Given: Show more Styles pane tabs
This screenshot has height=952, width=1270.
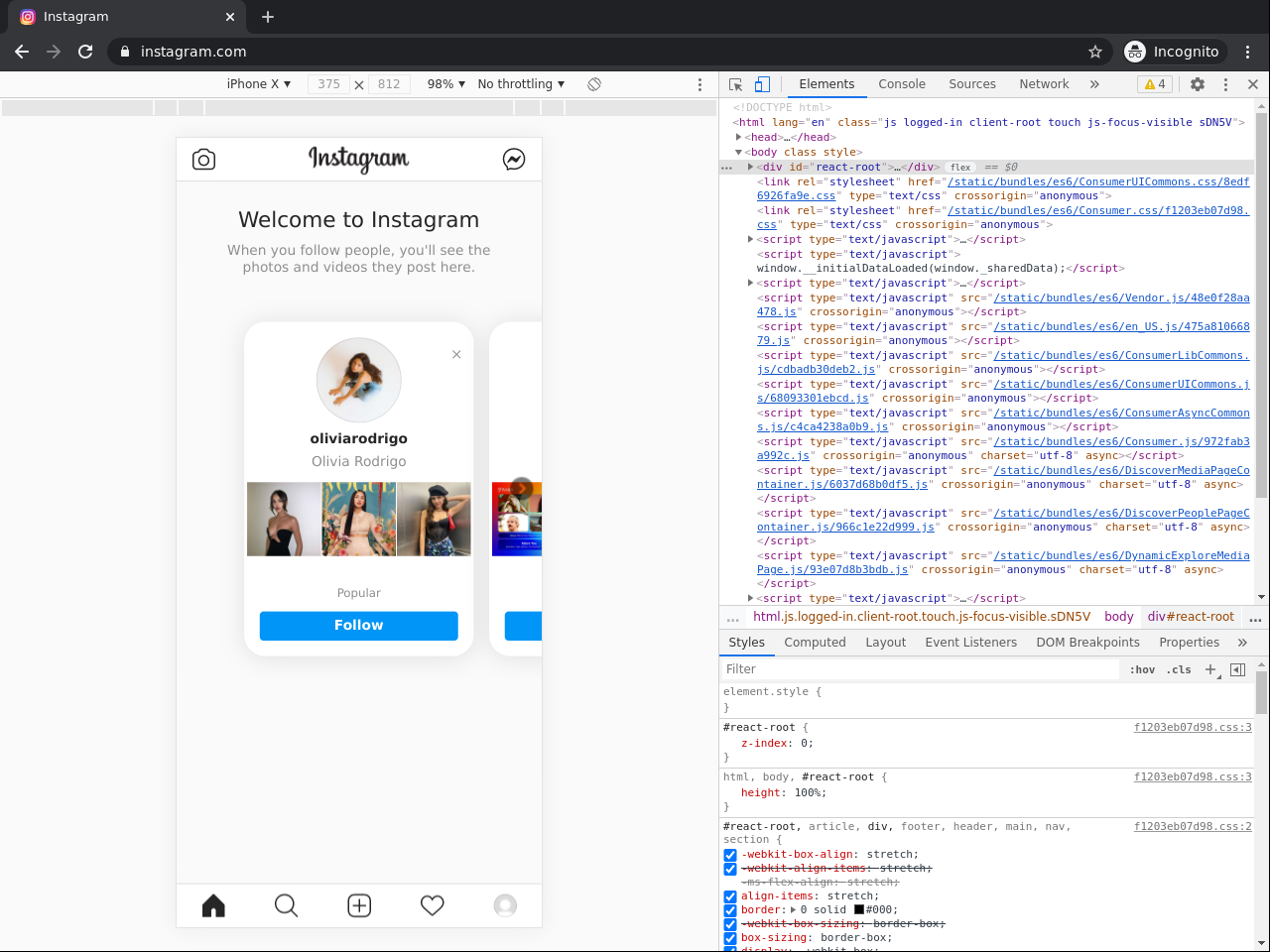Looking at the screenshot, I should pos(1242,643).
